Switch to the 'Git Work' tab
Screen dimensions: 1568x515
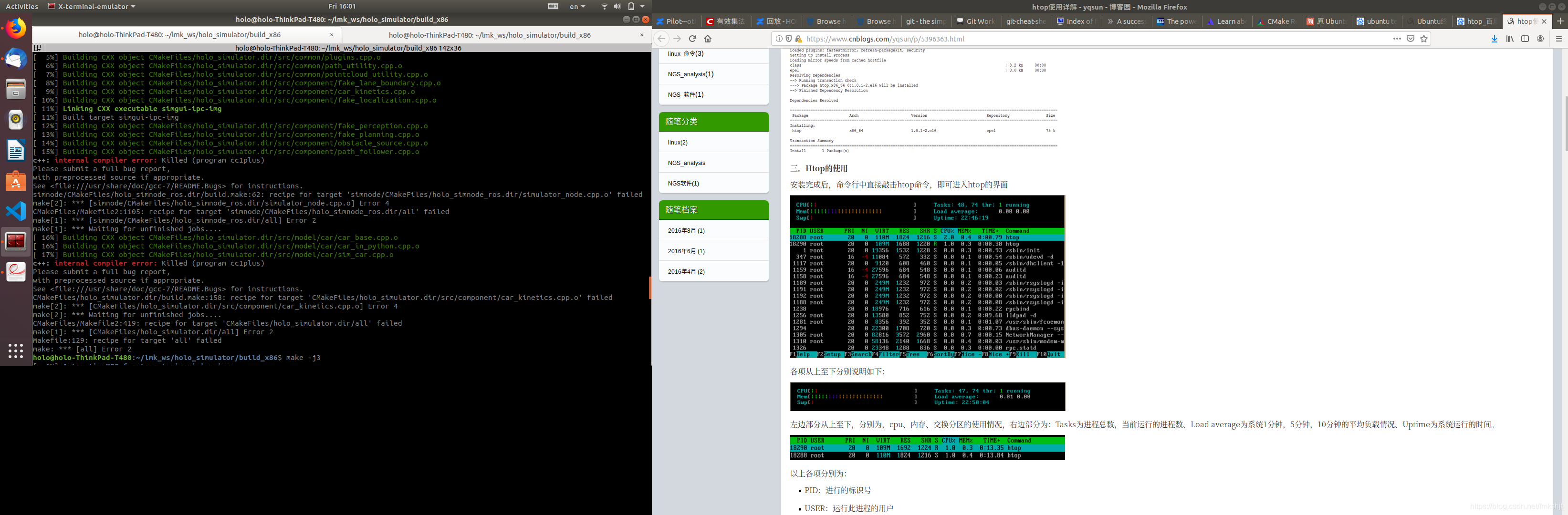(976, 21)
